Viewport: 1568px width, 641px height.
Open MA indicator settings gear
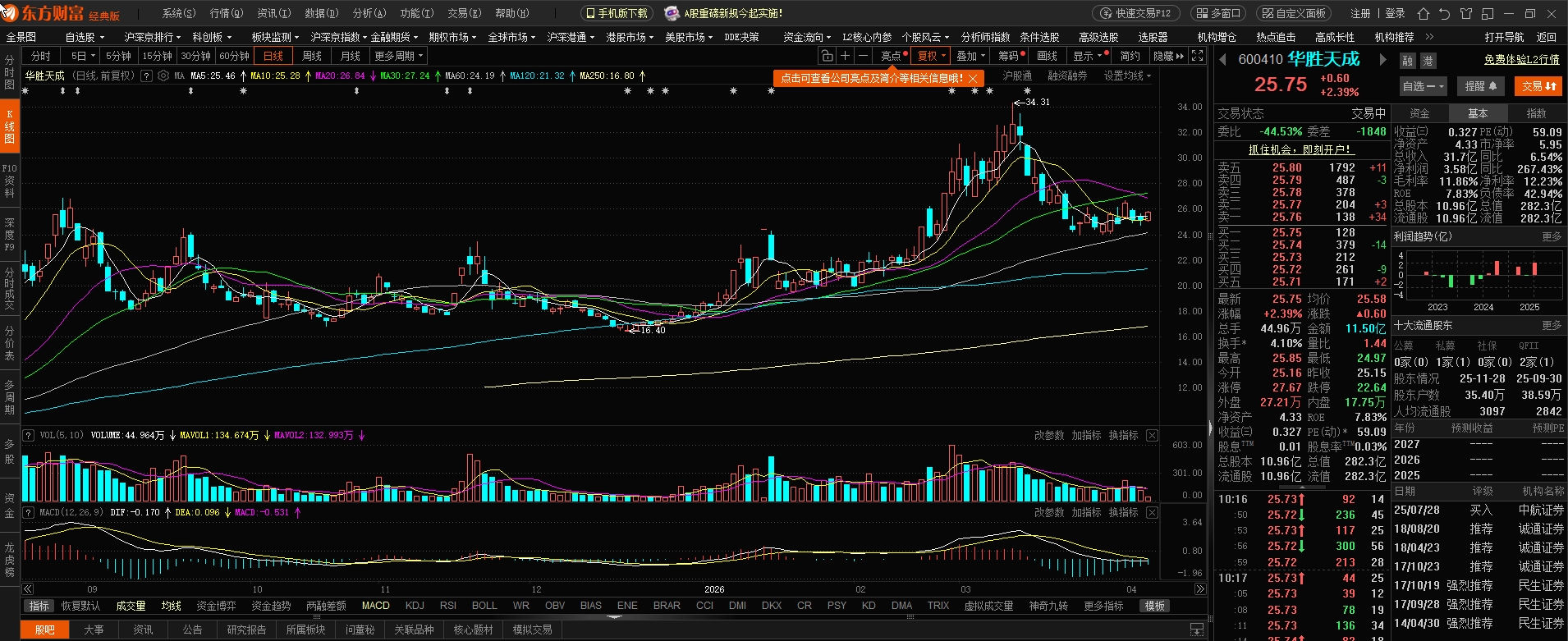coord(163,76)
